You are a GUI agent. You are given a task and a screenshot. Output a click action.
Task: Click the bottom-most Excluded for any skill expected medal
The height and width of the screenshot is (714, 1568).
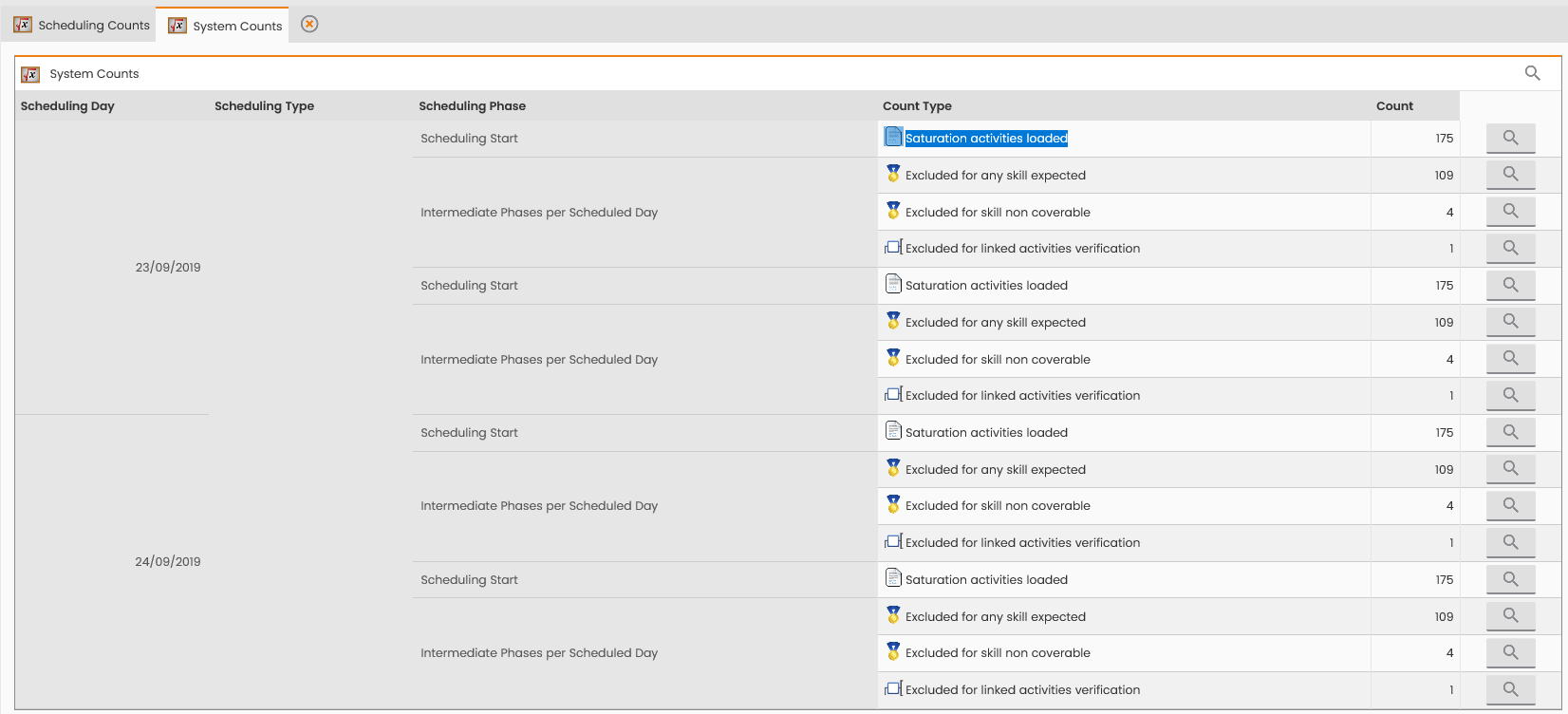[x=893, y=615]
